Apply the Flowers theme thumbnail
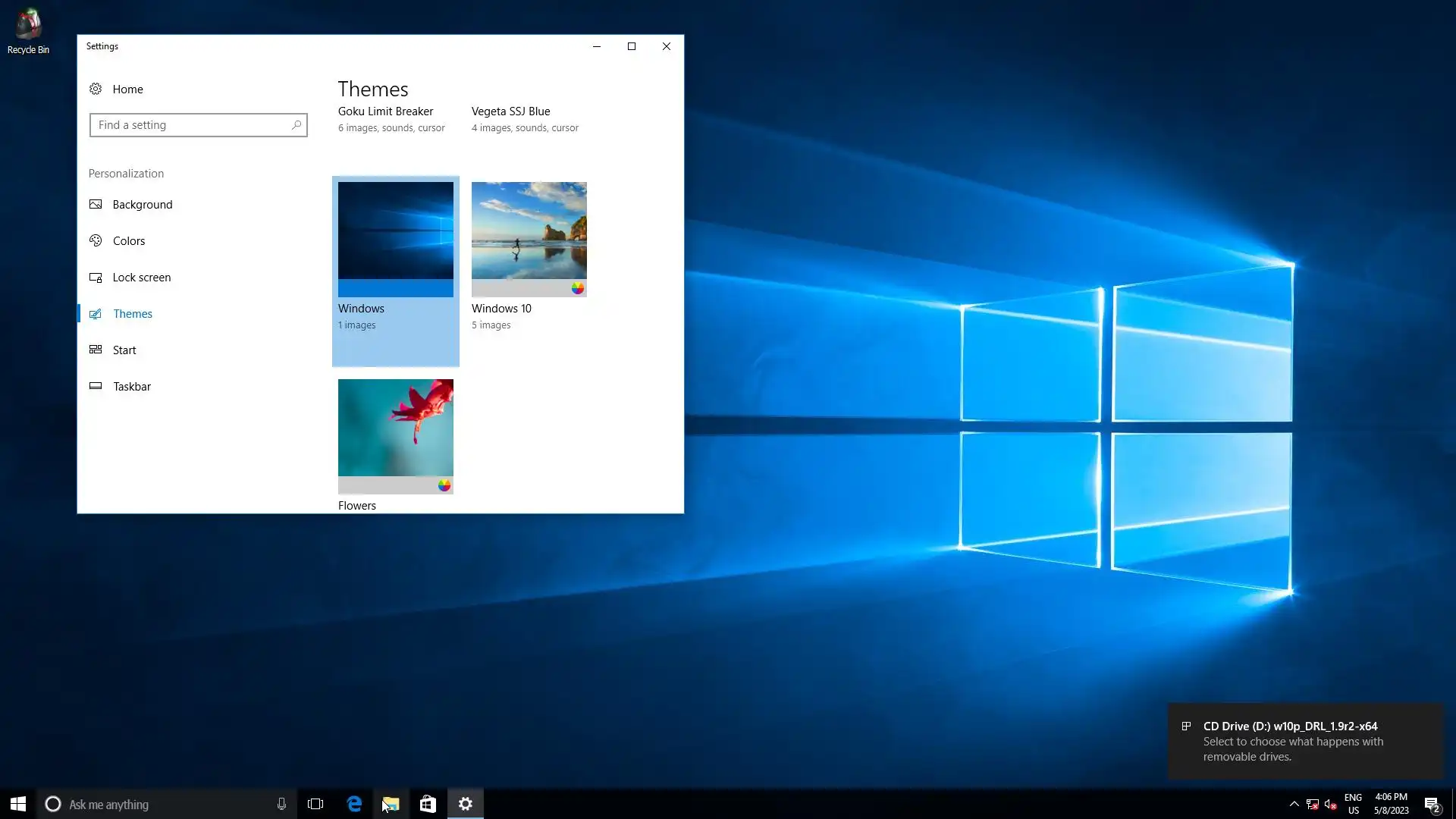Viewport: 1456px width, 819px height. (x=395, y=428)
